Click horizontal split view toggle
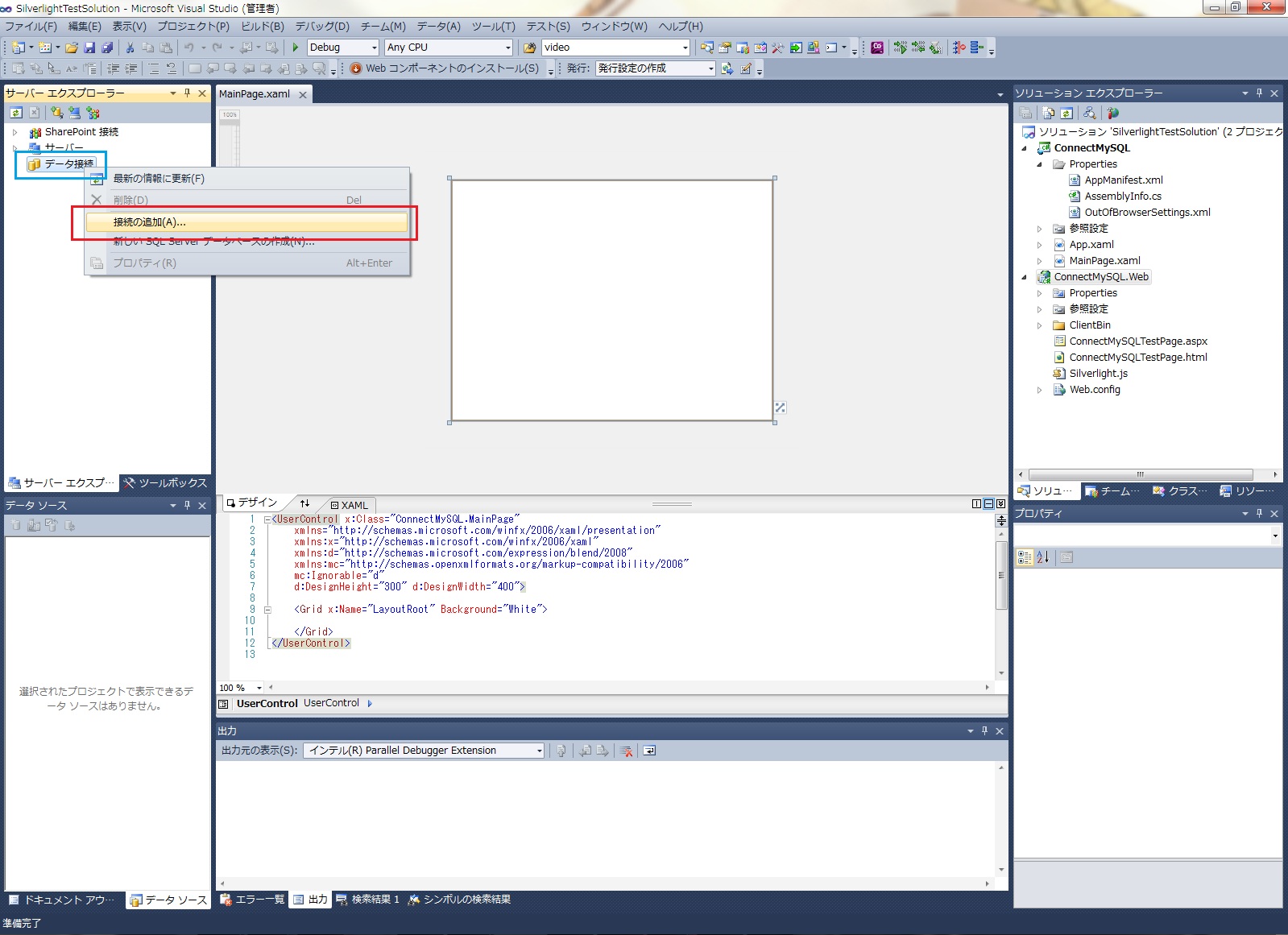The image size is (1288, 935). tap(988, 503)
